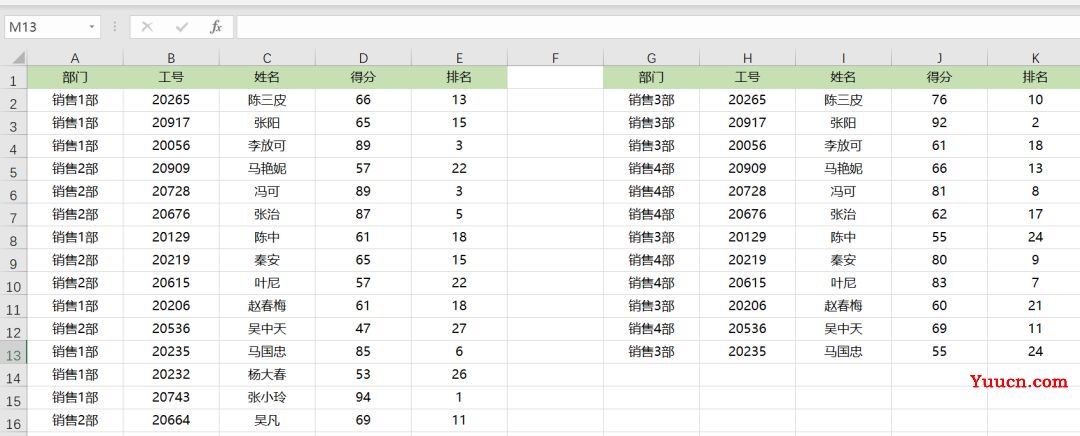
Task: Click the cell with name 张小玲
Action: click(x=267, y=397)
